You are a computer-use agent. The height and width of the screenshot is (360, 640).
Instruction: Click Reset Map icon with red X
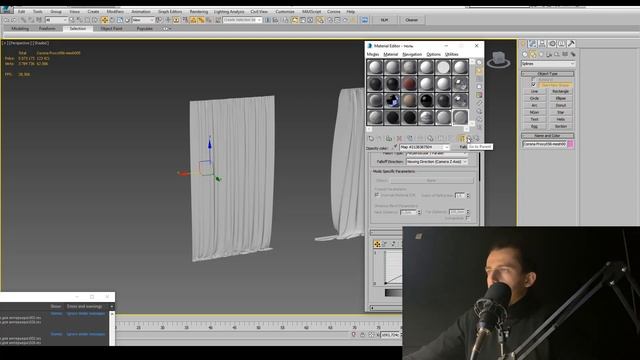[x=400, y=139]
